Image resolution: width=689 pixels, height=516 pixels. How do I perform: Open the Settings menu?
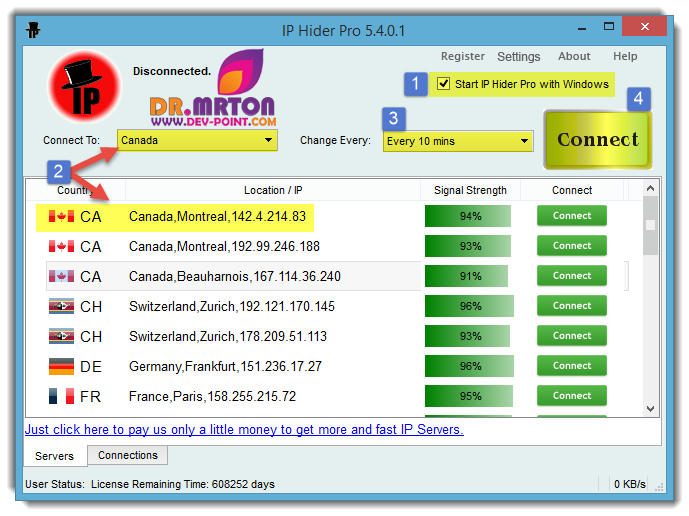pos(519,57)
